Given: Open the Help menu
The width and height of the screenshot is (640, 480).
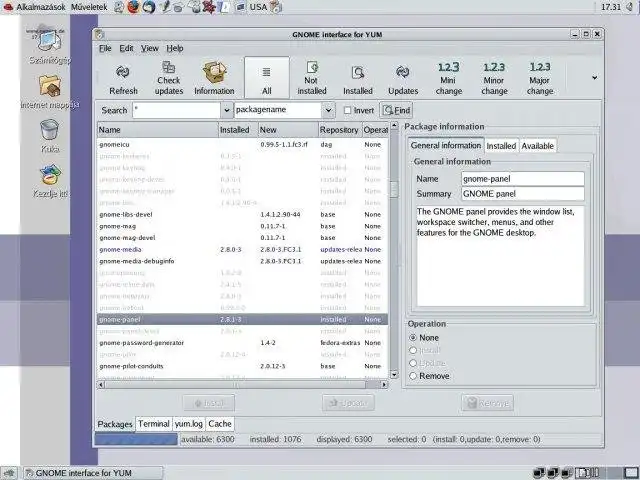Looking at the screenshot, I should pyautogui.click(x=175, y=48).
